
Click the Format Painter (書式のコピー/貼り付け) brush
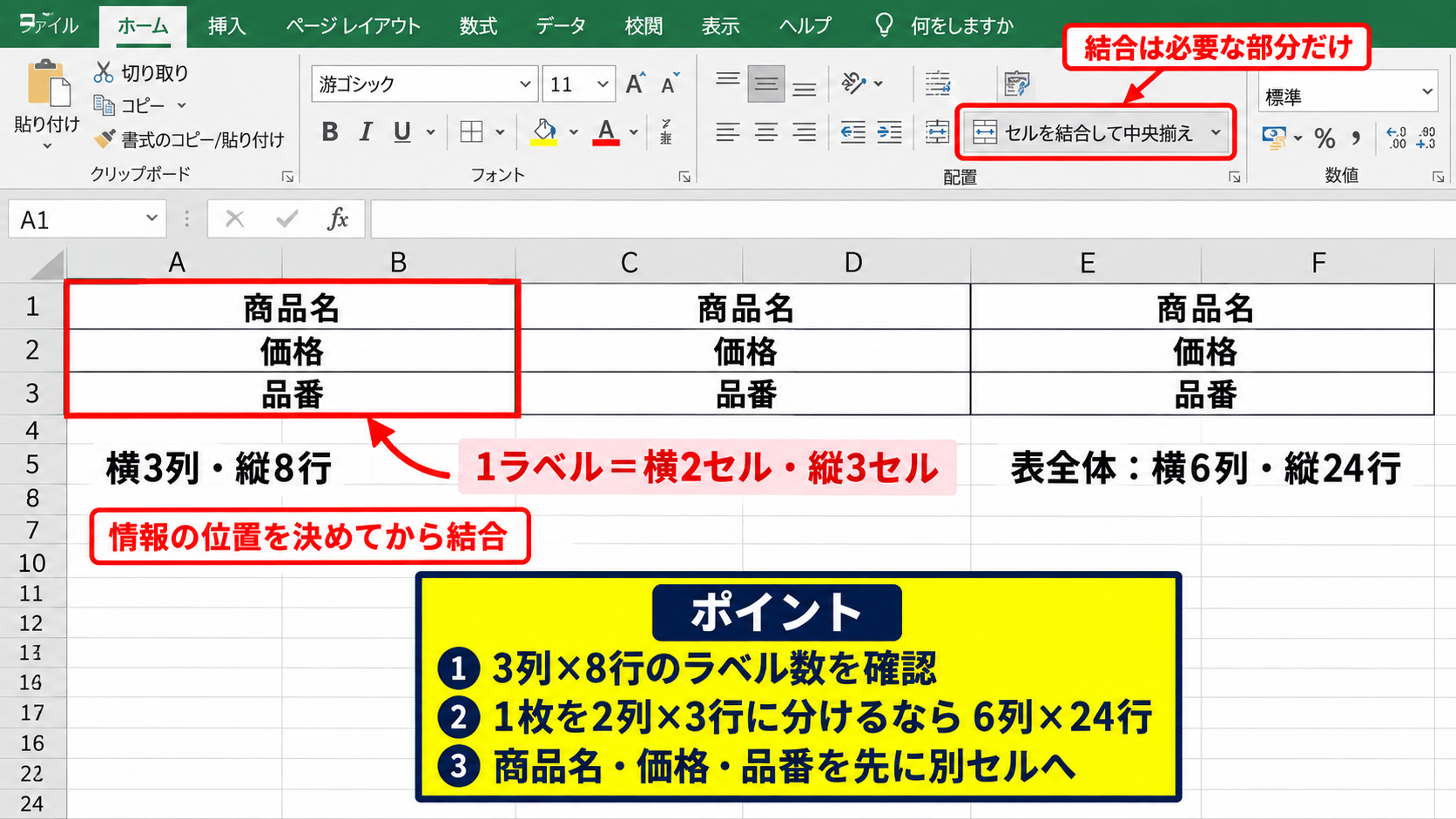104,138
